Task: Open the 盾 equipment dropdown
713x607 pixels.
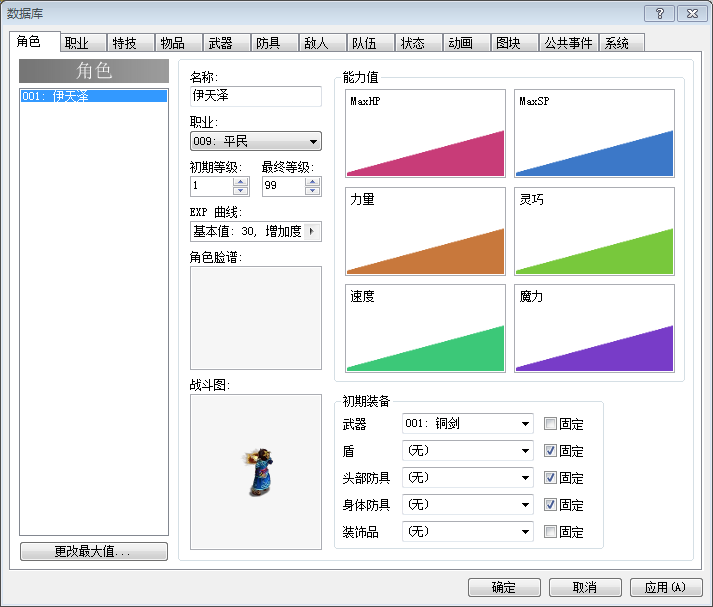Action: click(467, 451)
